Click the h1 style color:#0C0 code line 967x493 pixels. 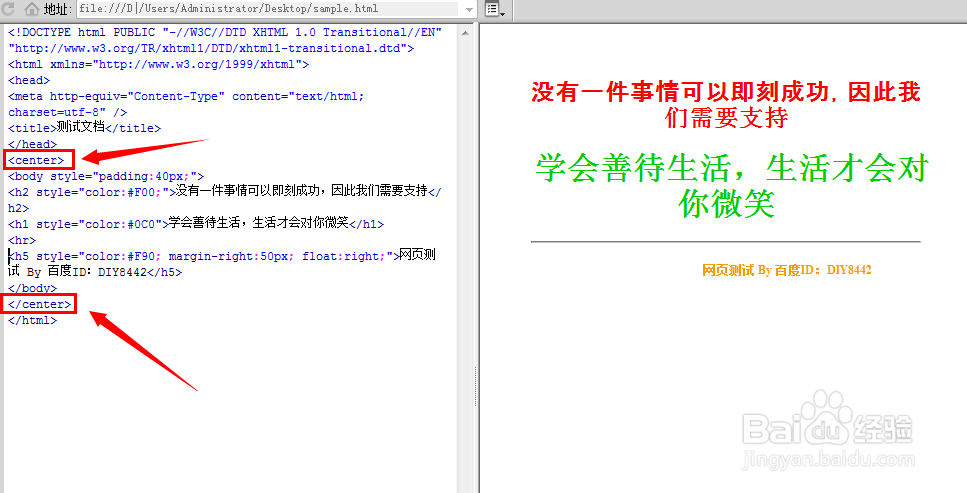pyautogui.click(x=195, y=223)
